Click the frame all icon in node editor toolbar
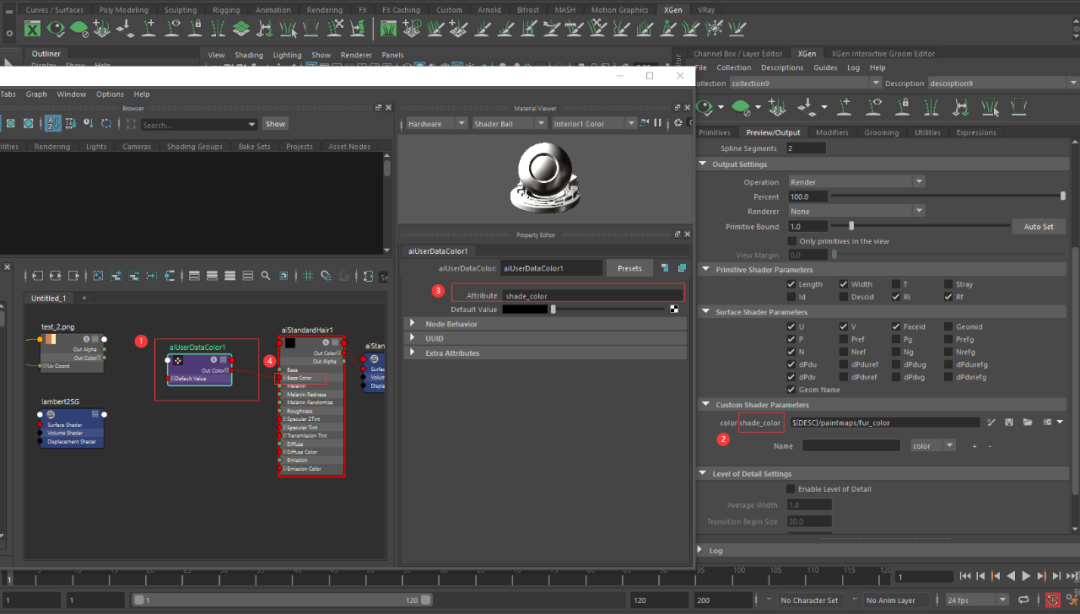This screenshot has width=1080, height=614. (98, 276)
